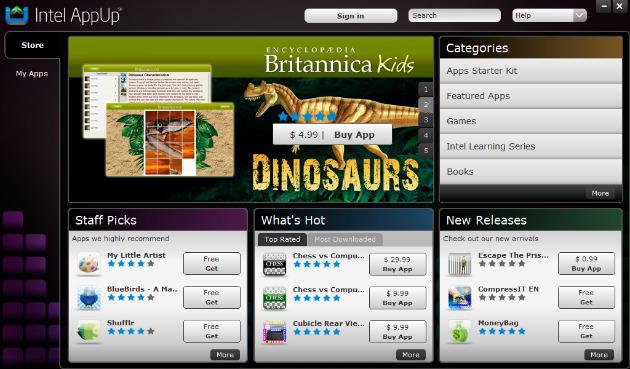Open the MoneyBag app icon
This screenshot has width=630, height=369.
460,331
